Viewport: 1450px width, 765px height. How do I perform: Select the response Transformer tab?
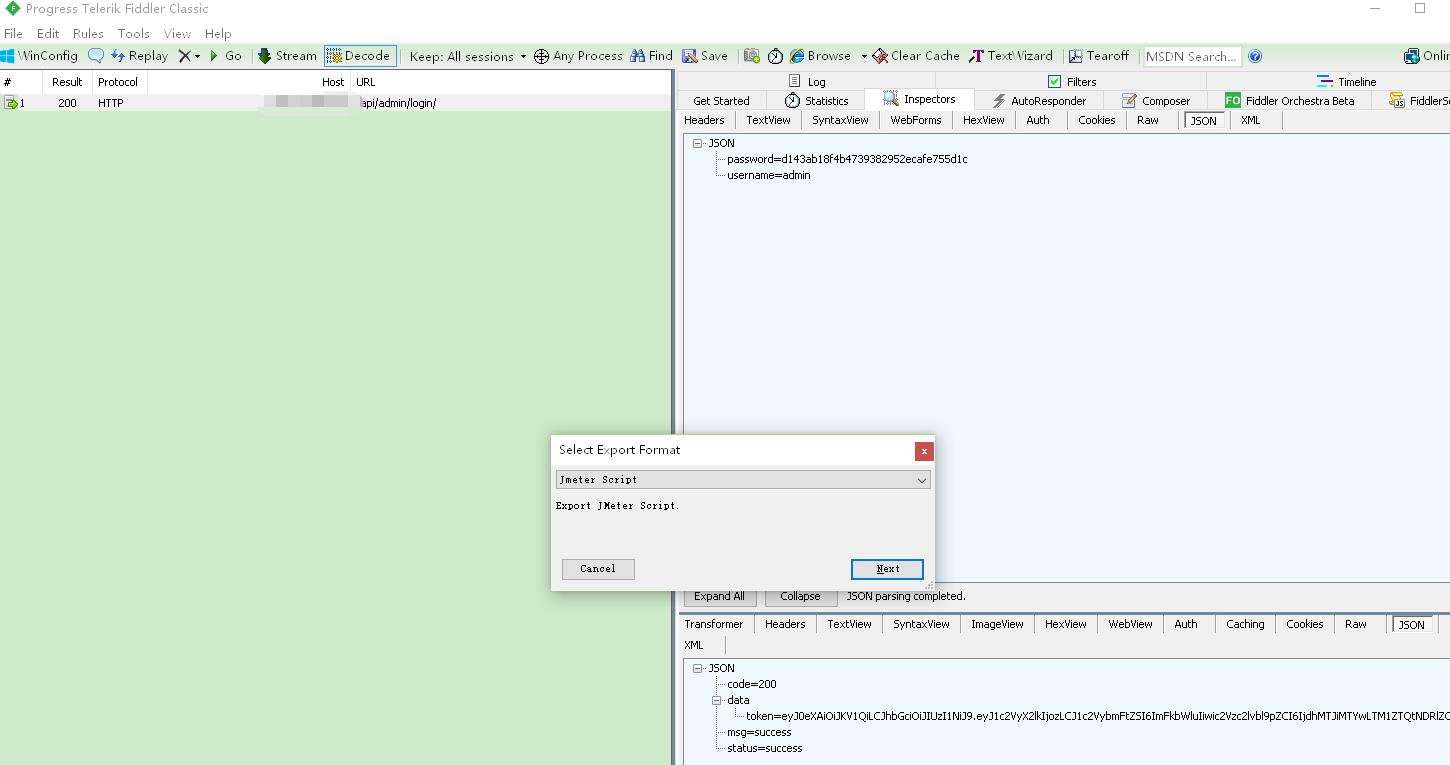[714, 624]
